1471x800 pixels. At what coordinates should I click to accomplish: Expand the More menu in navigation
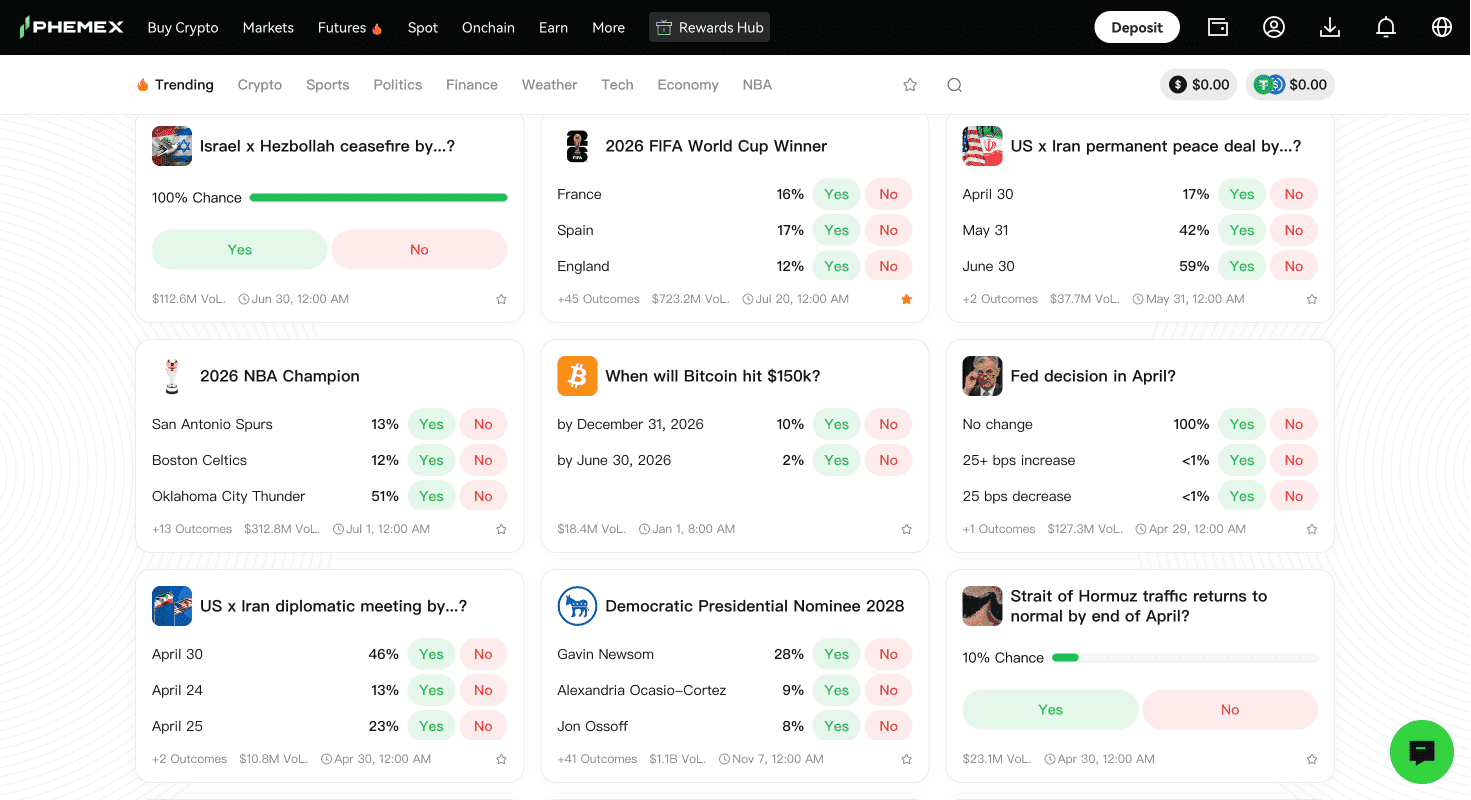[608, 27]
